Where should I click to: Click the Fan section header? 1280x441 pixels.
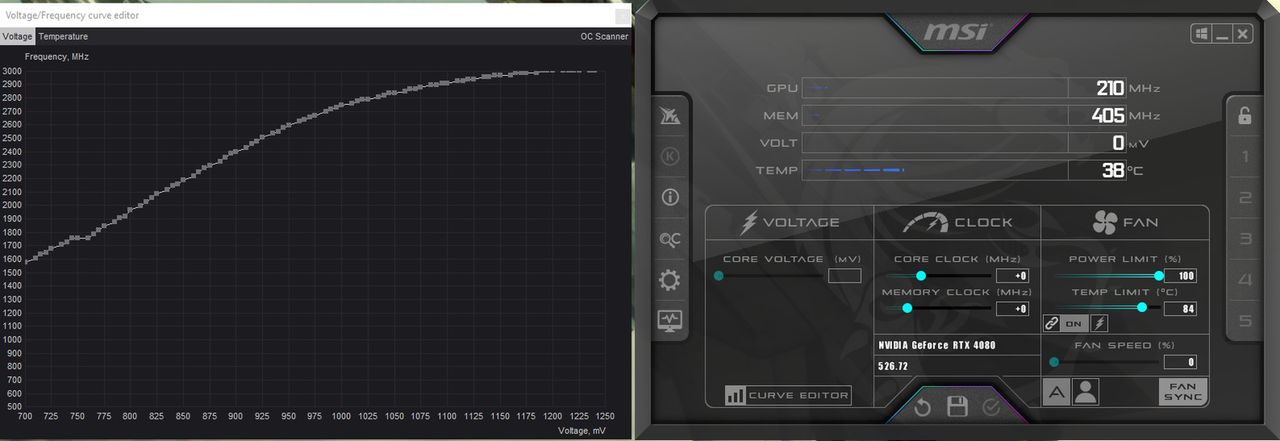(1125, 222)
